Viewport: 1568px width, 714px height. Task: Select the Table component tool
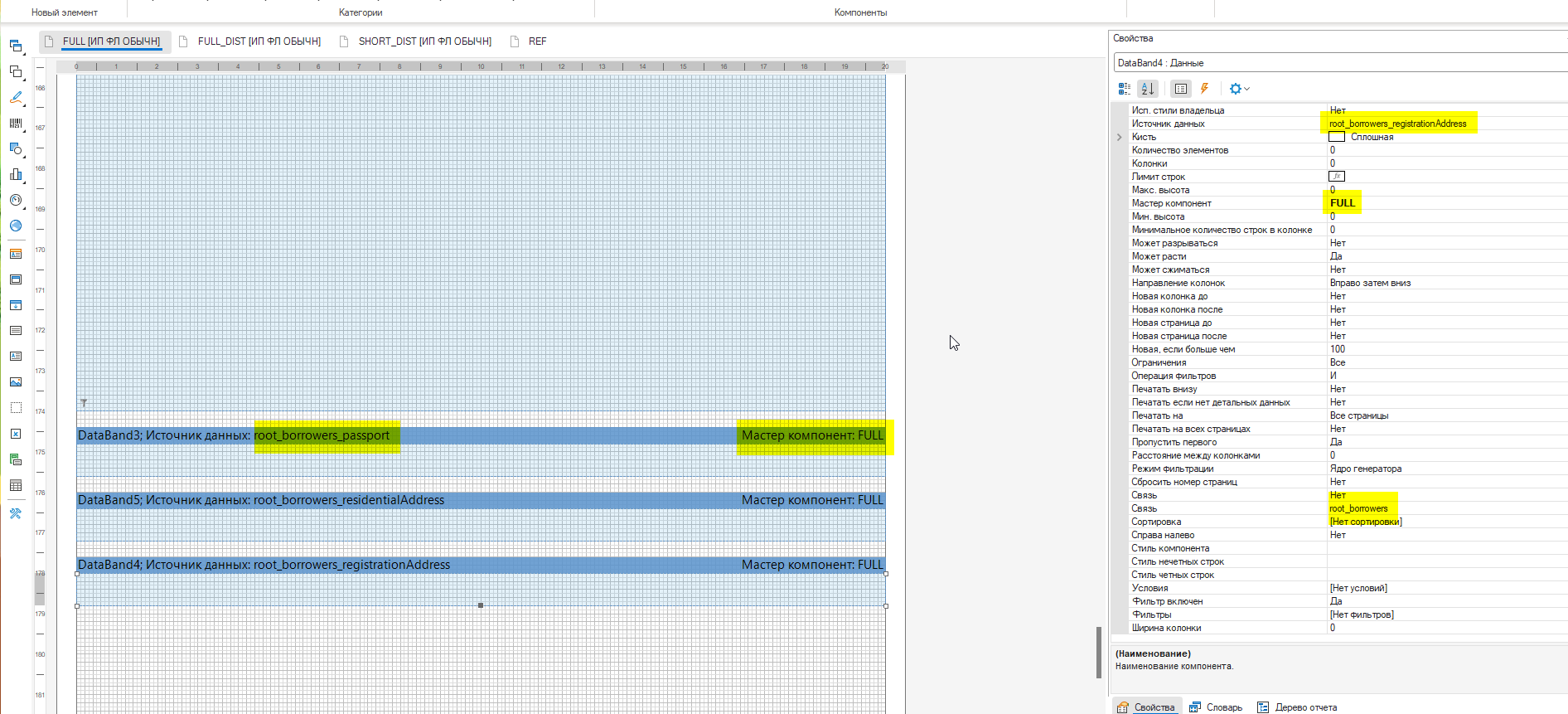click(x=16, y=485)
